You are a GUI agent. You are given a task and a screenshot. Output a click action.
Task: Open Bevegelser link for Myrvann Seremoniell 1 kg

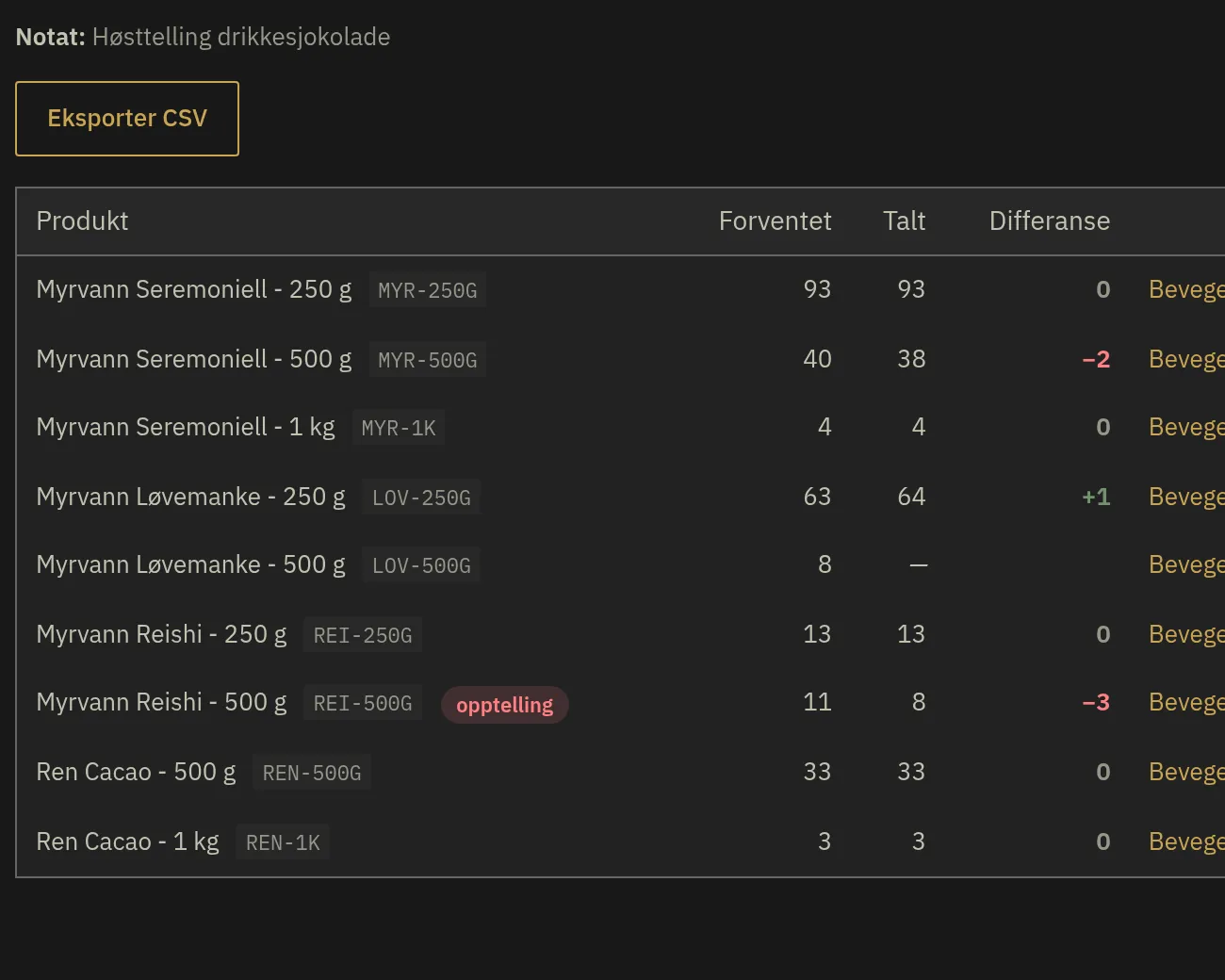[1186, 427]
